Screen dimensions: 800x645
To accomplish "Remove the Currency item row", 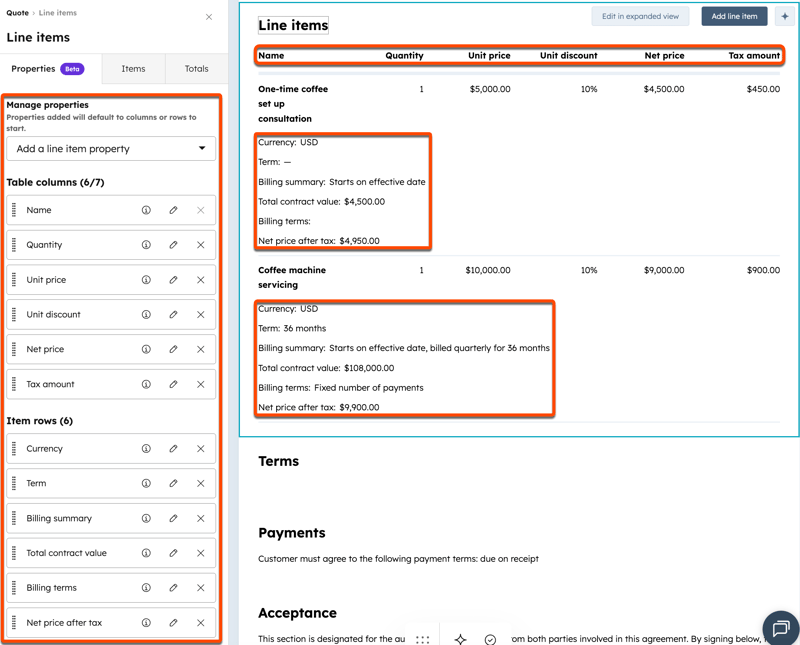I will pyautogui.click(x=200, y=449).
